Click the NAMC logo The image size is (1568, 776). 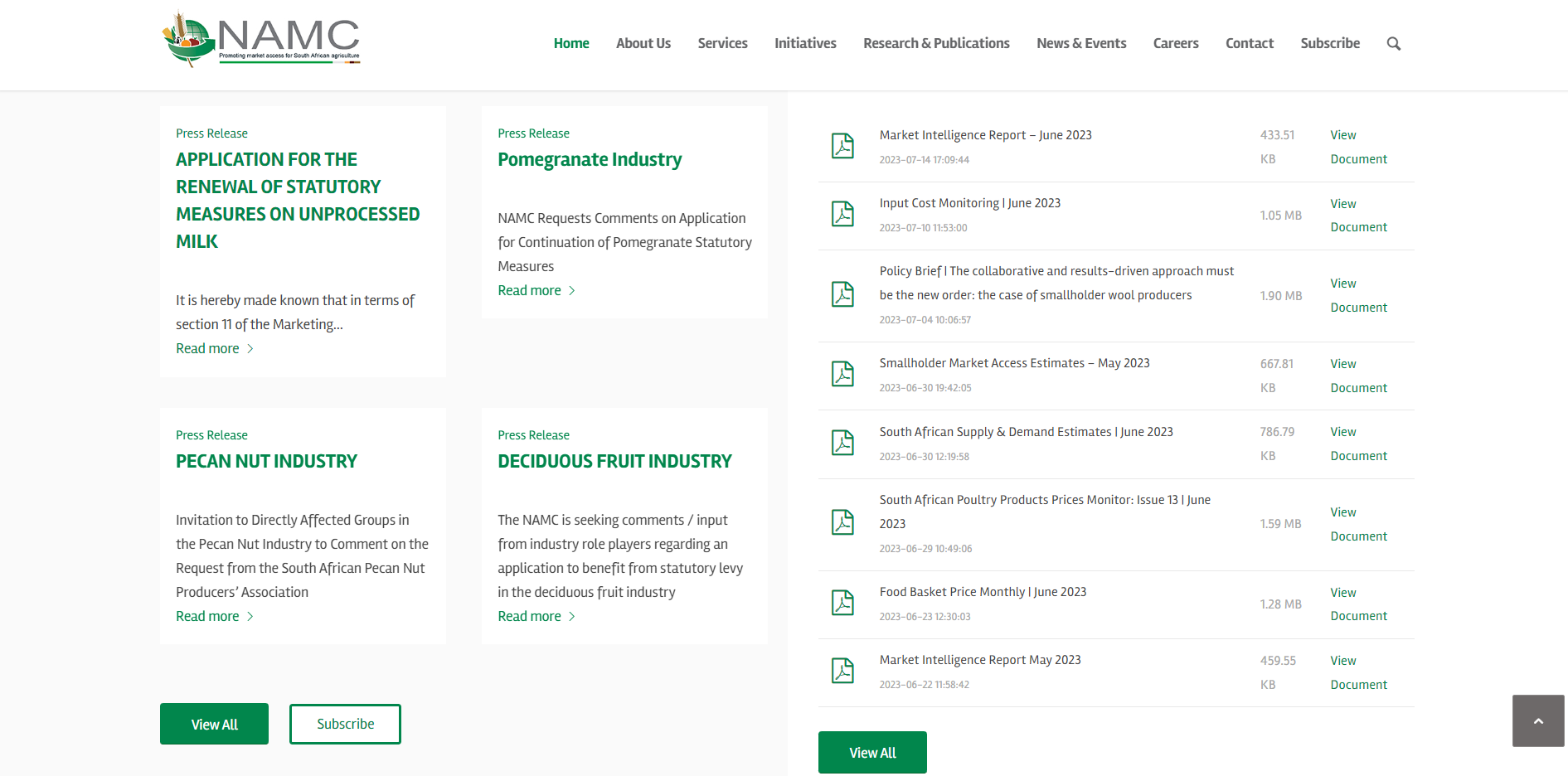pyautogui.click(x=261, y=39)
